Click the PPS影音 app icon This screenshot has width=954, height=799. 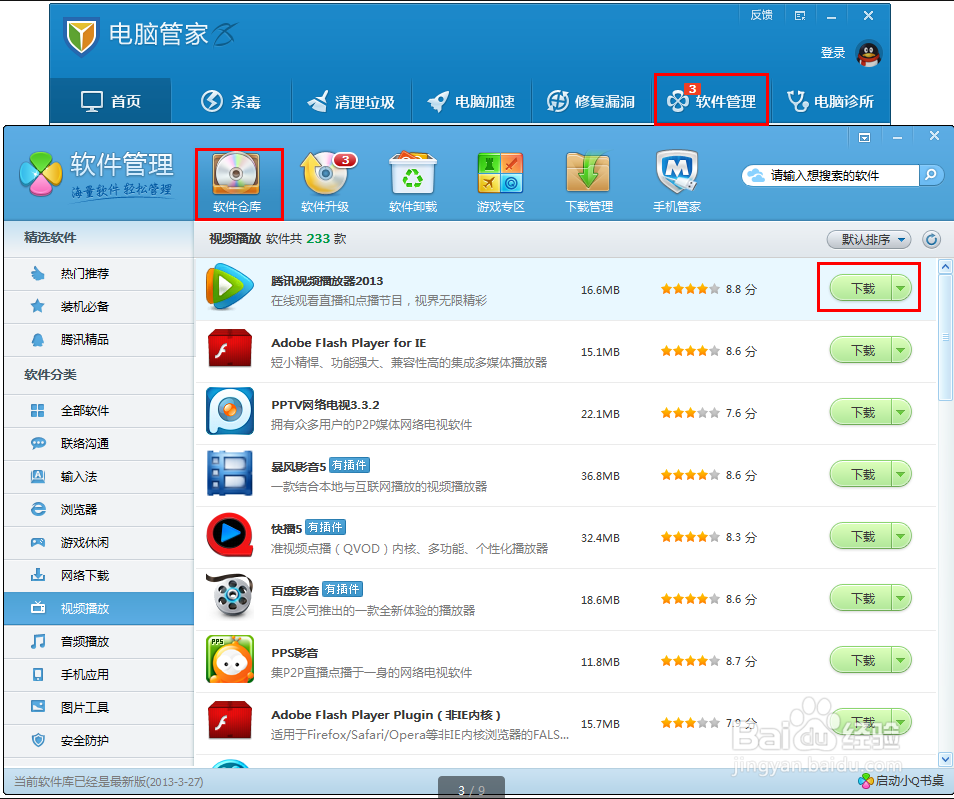point(229,660)
